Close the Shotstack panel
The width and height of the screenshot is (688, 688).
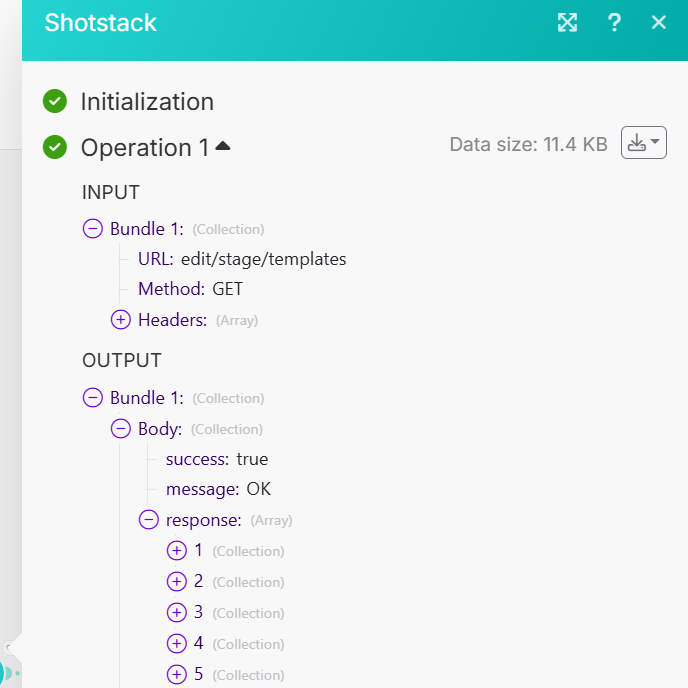point(659,22)
